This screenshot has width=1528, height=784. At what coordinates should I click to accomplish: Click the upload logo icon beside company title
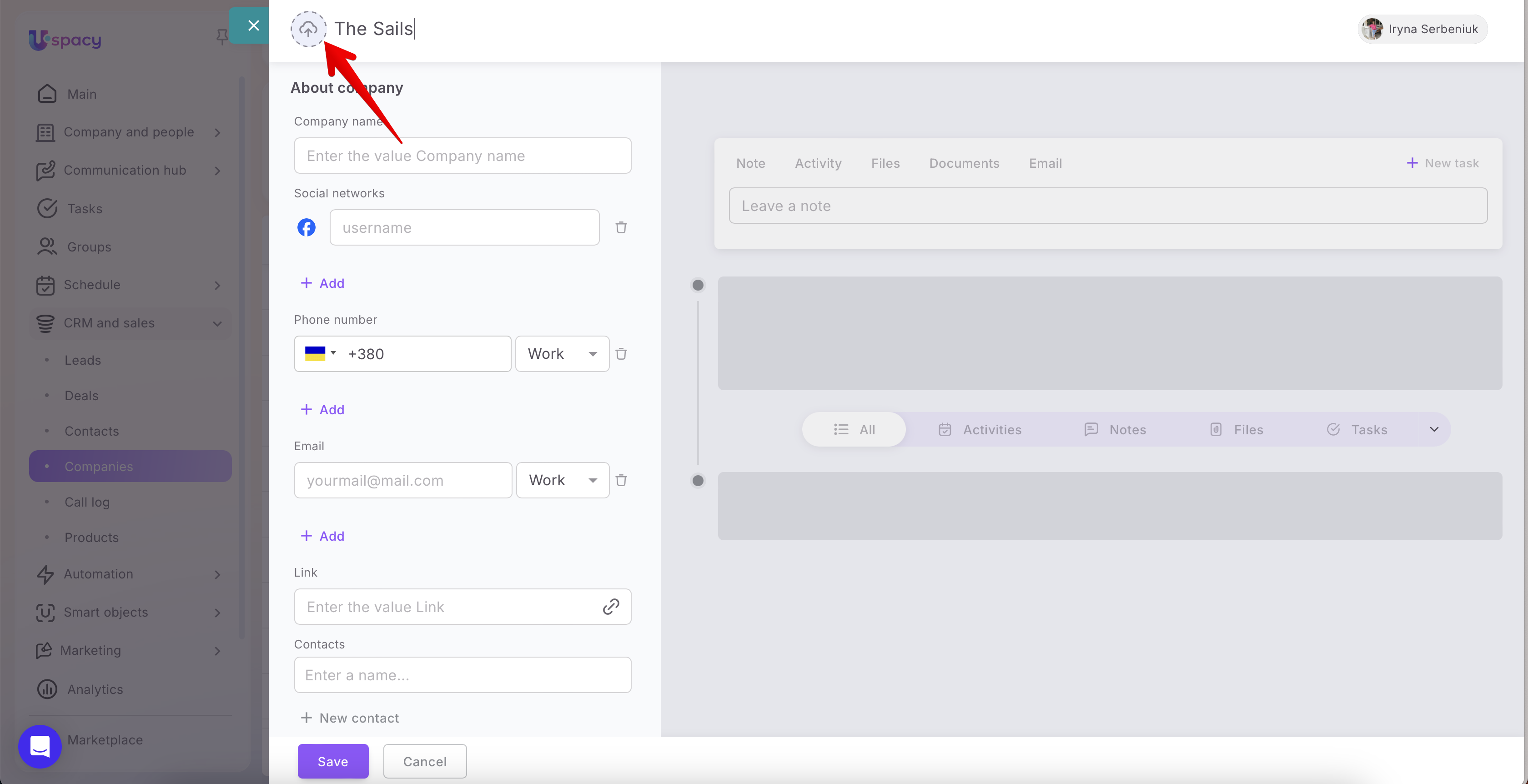click(x=308, y=29)
